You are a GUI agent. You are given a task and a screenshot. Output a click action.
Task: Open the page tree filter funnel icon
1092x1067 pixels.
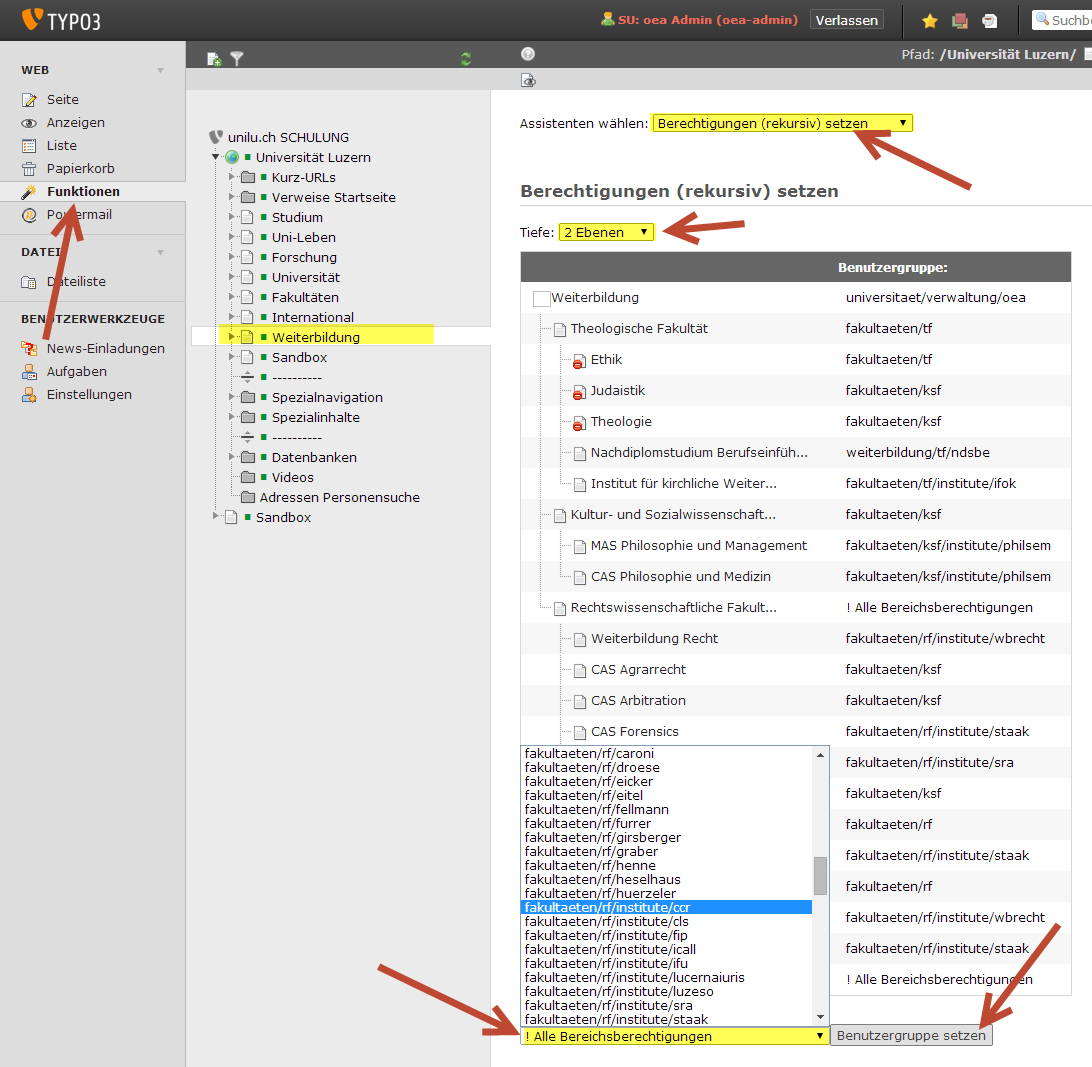coord(237,59)
